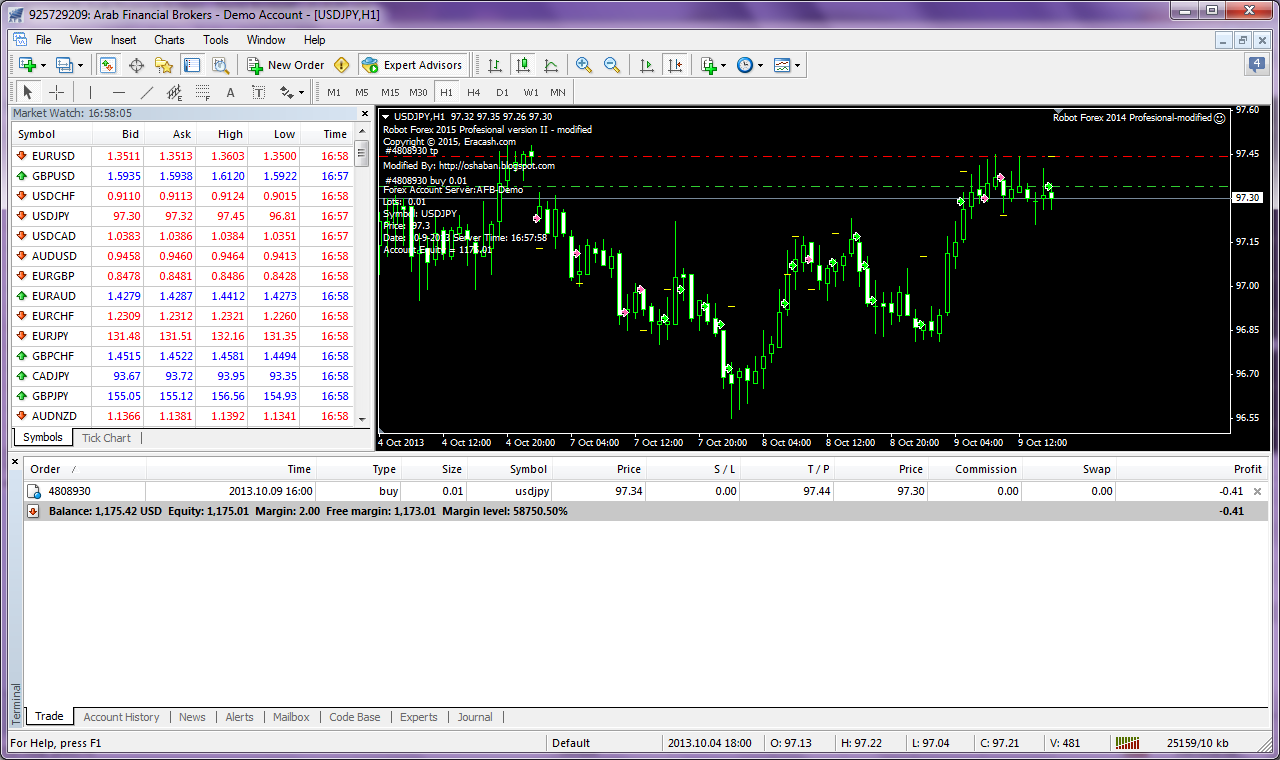Select the vertical line tool
The image size is (1280, 760).
(91, 92)
